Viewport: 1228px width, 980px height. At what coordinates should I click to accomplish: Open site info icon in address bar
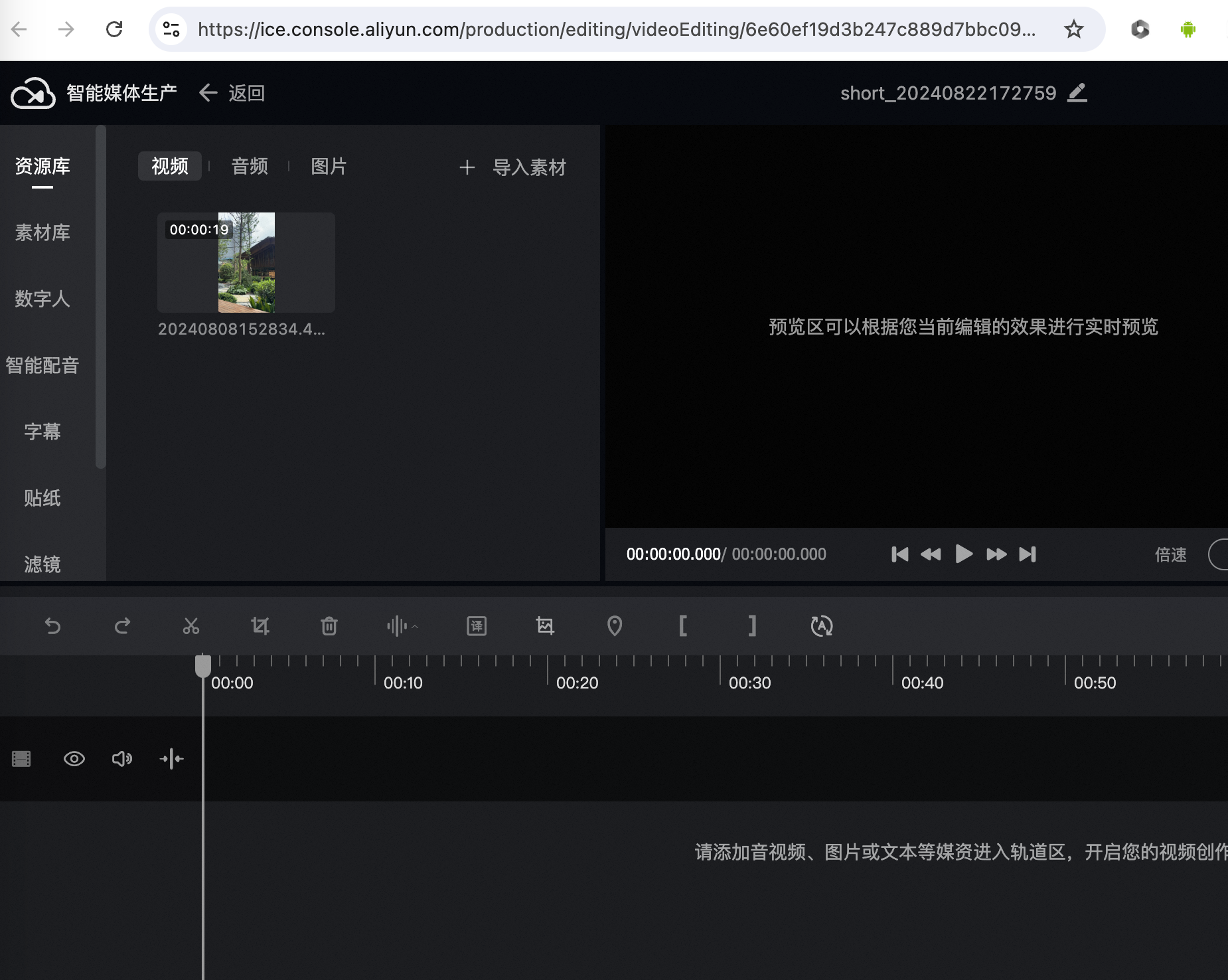point(171,29)
